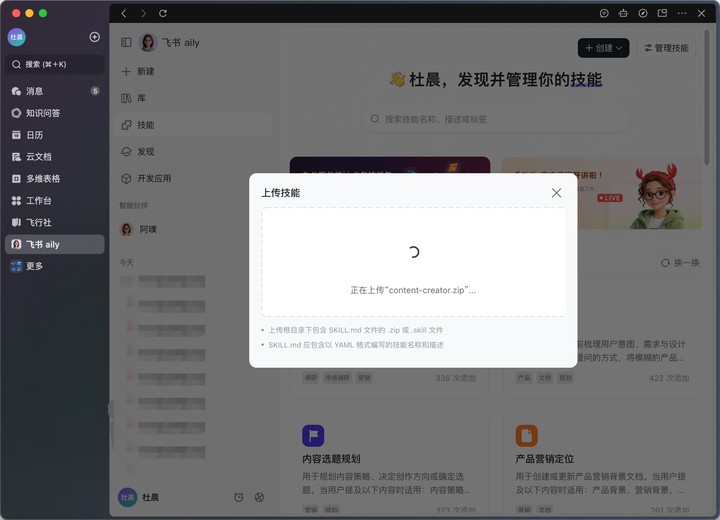Open the three-dot more menu in top bar
Screen dimensions: 720x520
coord(682,13)
